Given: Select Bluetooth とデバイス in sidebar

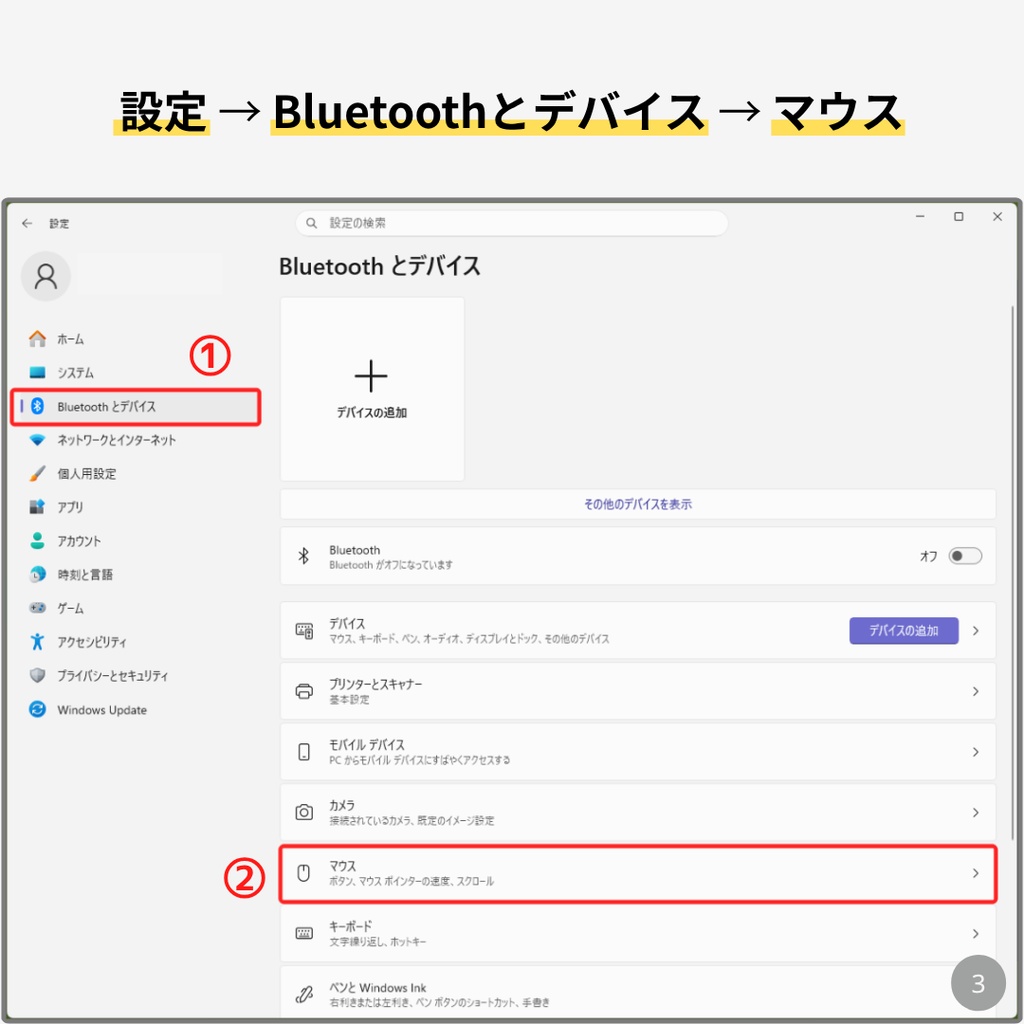Looking at the screenshot, I should point(136,407).
